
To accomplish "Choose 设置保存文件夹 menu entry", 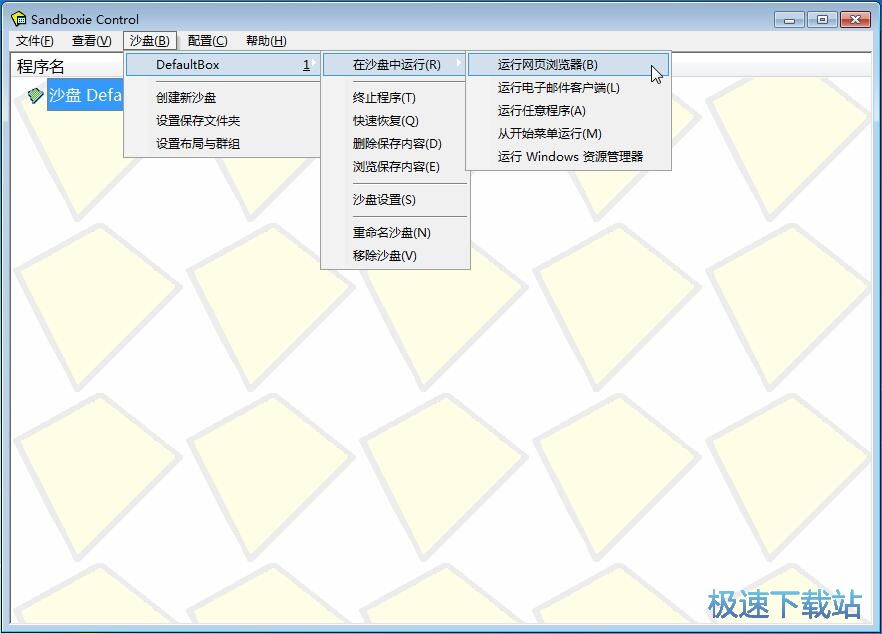I will click(223, 120).
